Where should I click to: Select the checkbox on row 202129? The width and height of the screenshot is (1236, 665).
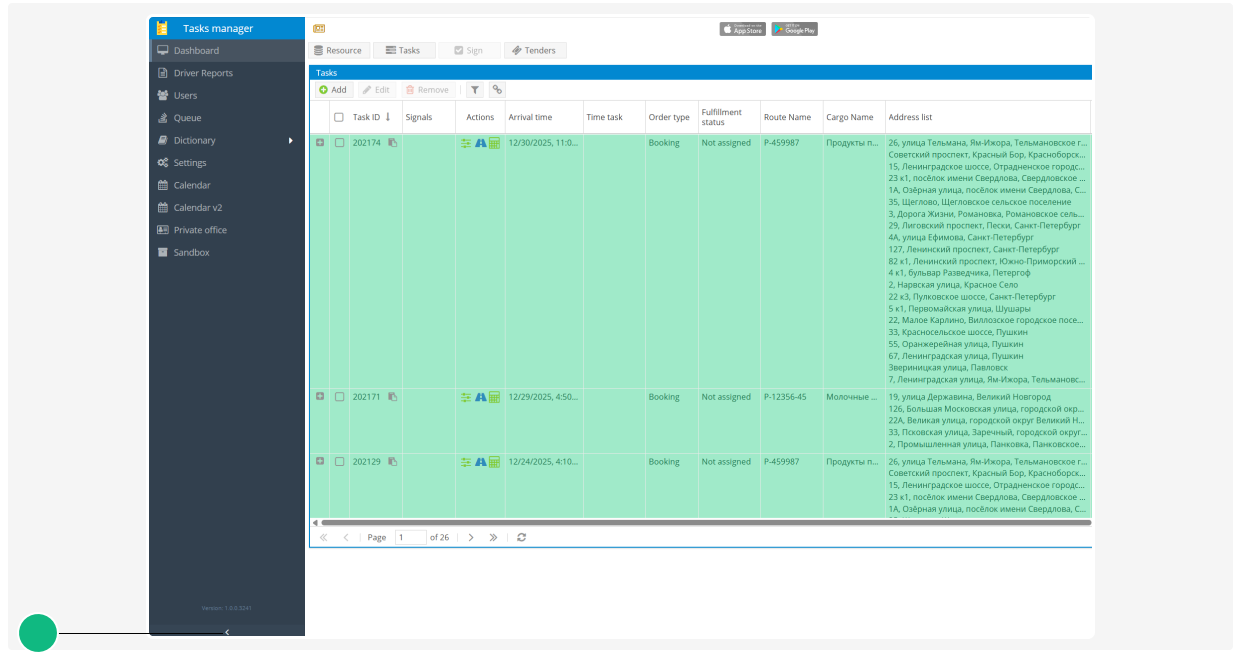coord(340,462)
